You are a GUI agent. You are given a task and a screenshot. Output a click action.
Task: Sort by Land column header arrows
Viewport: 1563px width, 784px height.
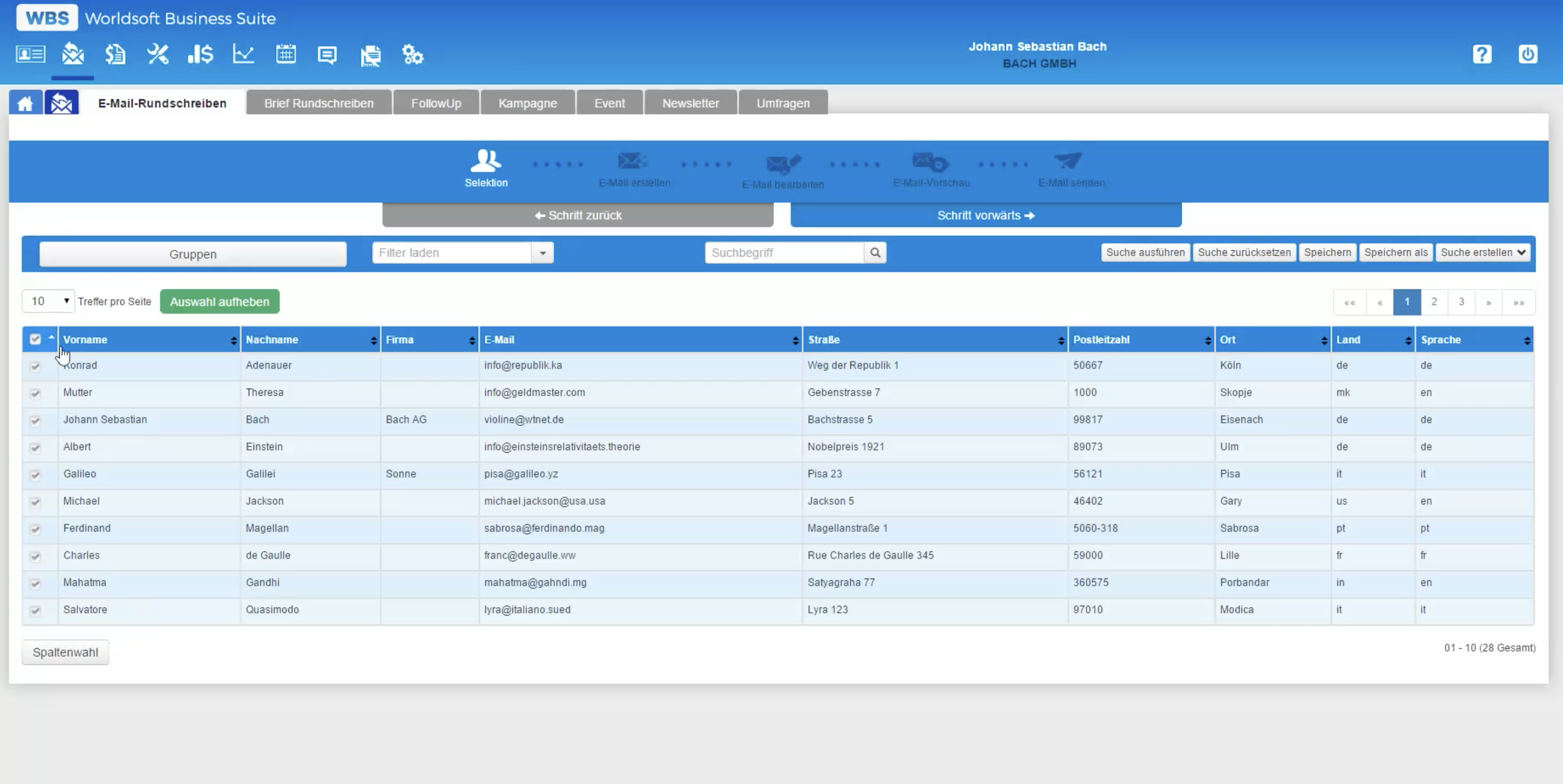point(1408,340)
